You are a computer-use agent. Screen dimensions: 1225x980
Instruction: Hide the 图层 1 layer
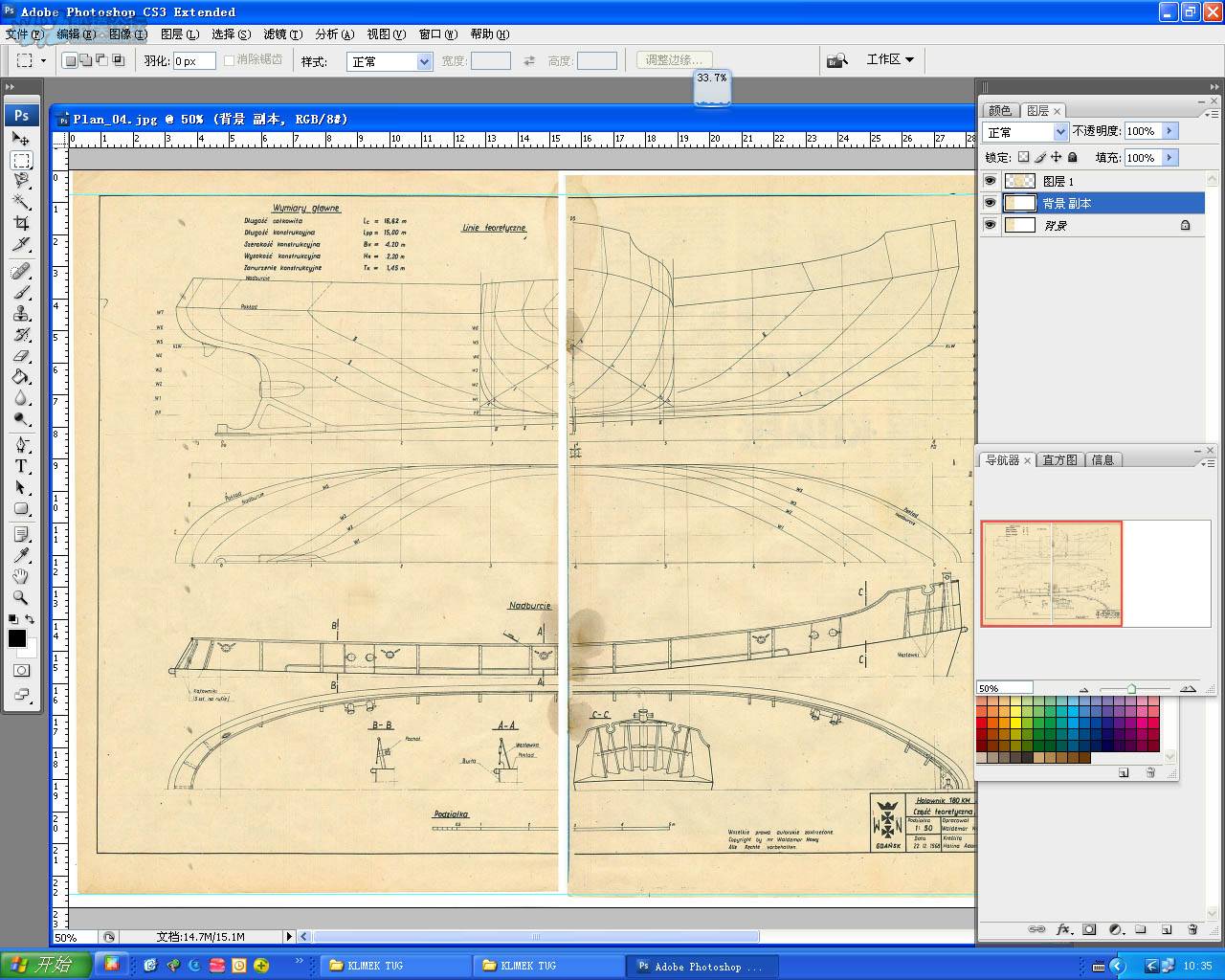tap(990, 181)
